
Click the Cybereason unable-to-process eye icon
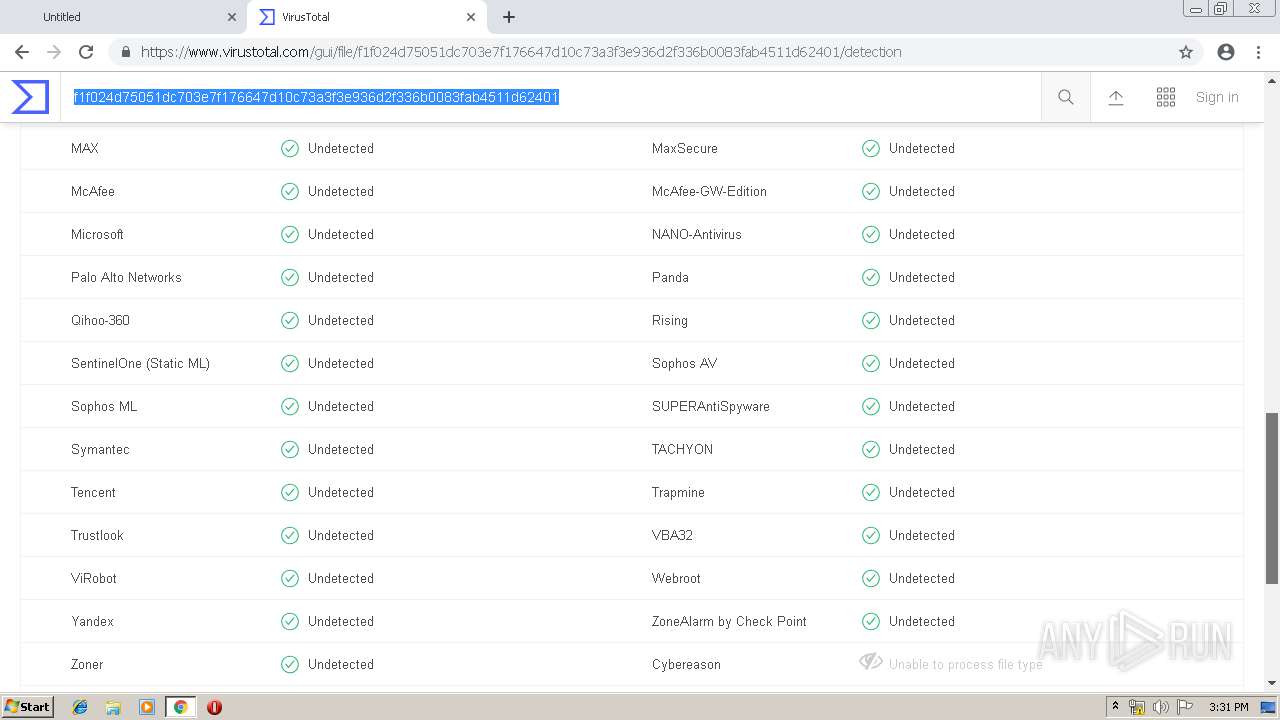871,662
